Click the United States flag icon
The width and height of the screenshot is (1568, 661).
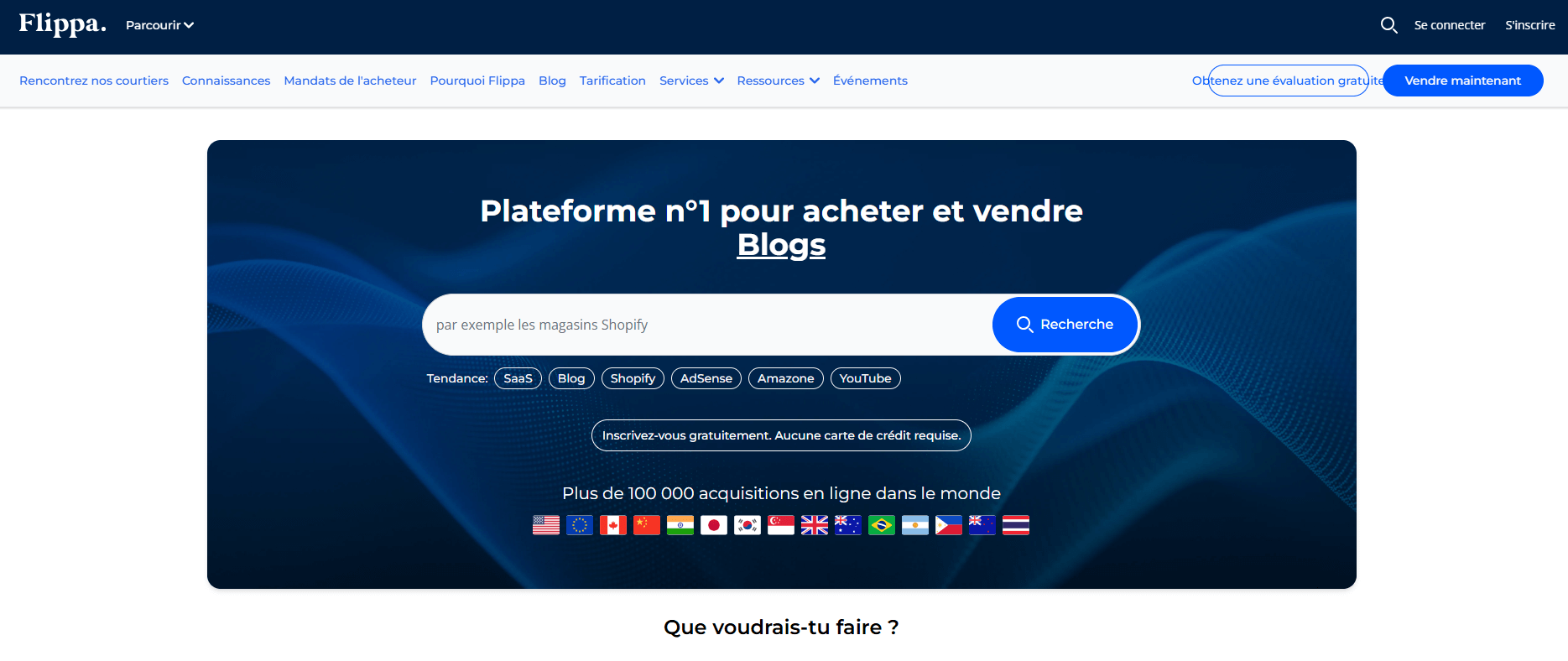546,525
